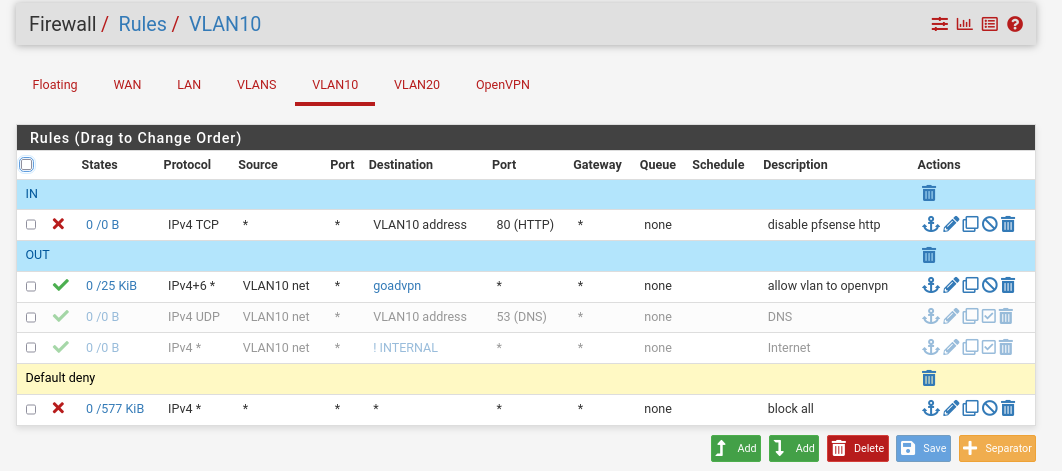This screenshot has width=1062, height=471.
Task: Disable the 'block all' rule with circle-slash icon
Action: (x=989, y=409)
